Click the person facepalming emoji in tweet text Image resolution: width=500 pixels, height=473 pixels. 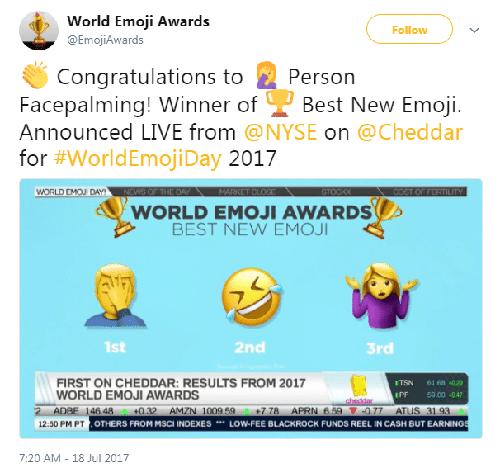[267, 75]
